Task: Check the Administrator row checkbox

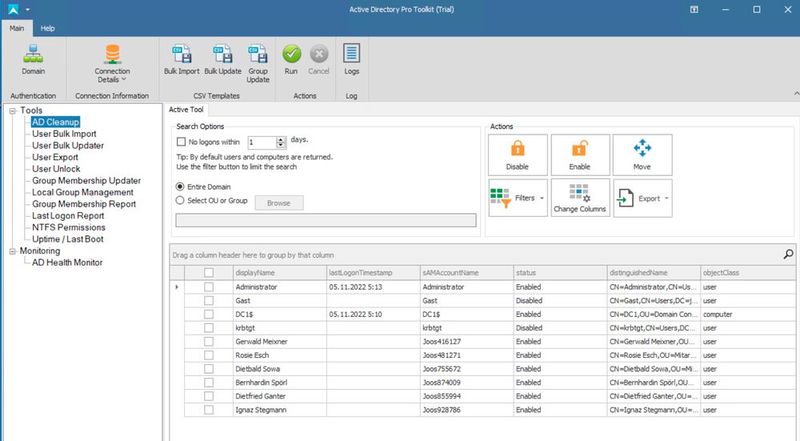Action: tap(209, 287)
